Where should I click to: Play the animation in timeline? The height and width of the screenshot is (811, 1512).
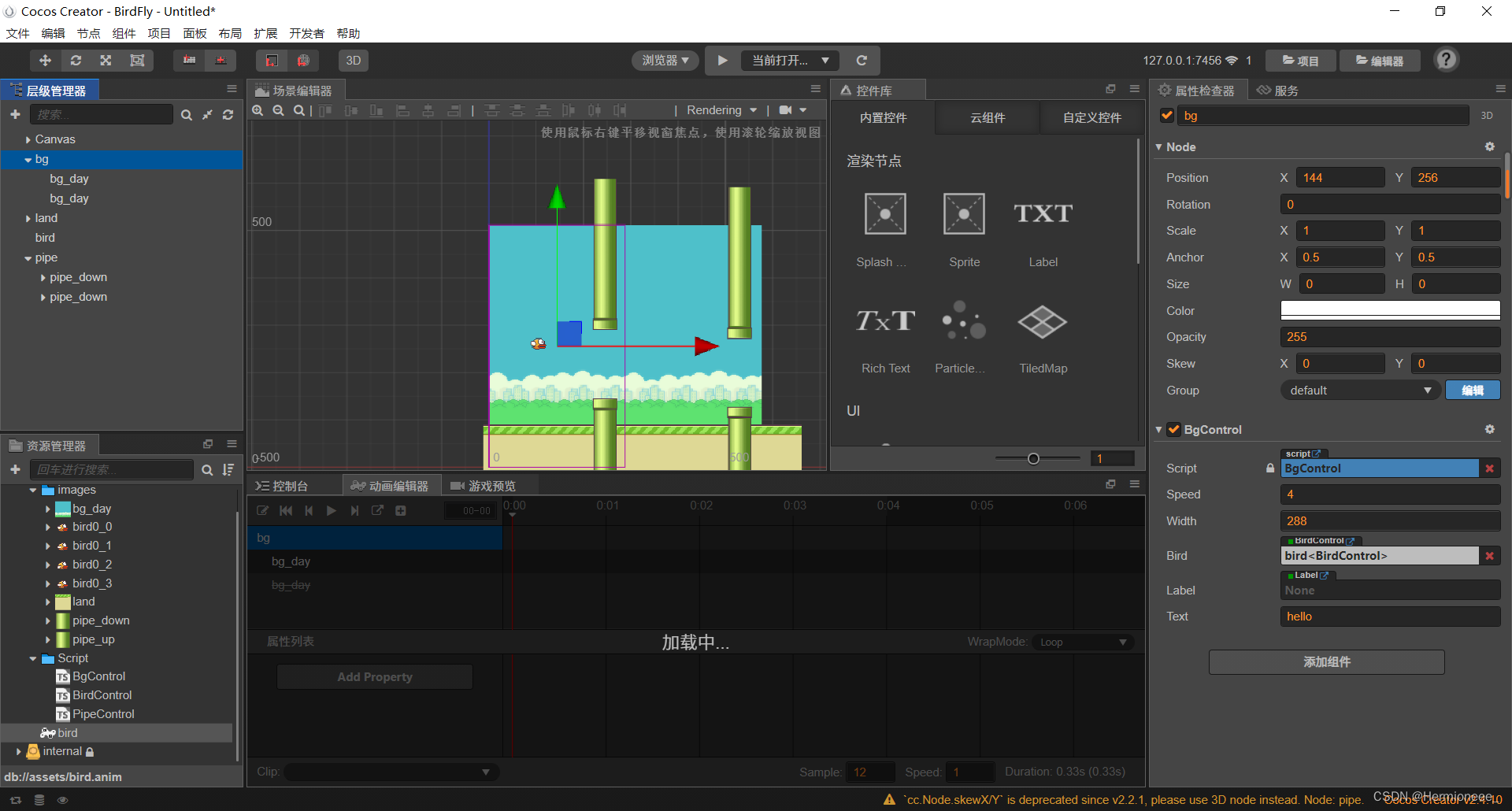click(x=332, y=511)
